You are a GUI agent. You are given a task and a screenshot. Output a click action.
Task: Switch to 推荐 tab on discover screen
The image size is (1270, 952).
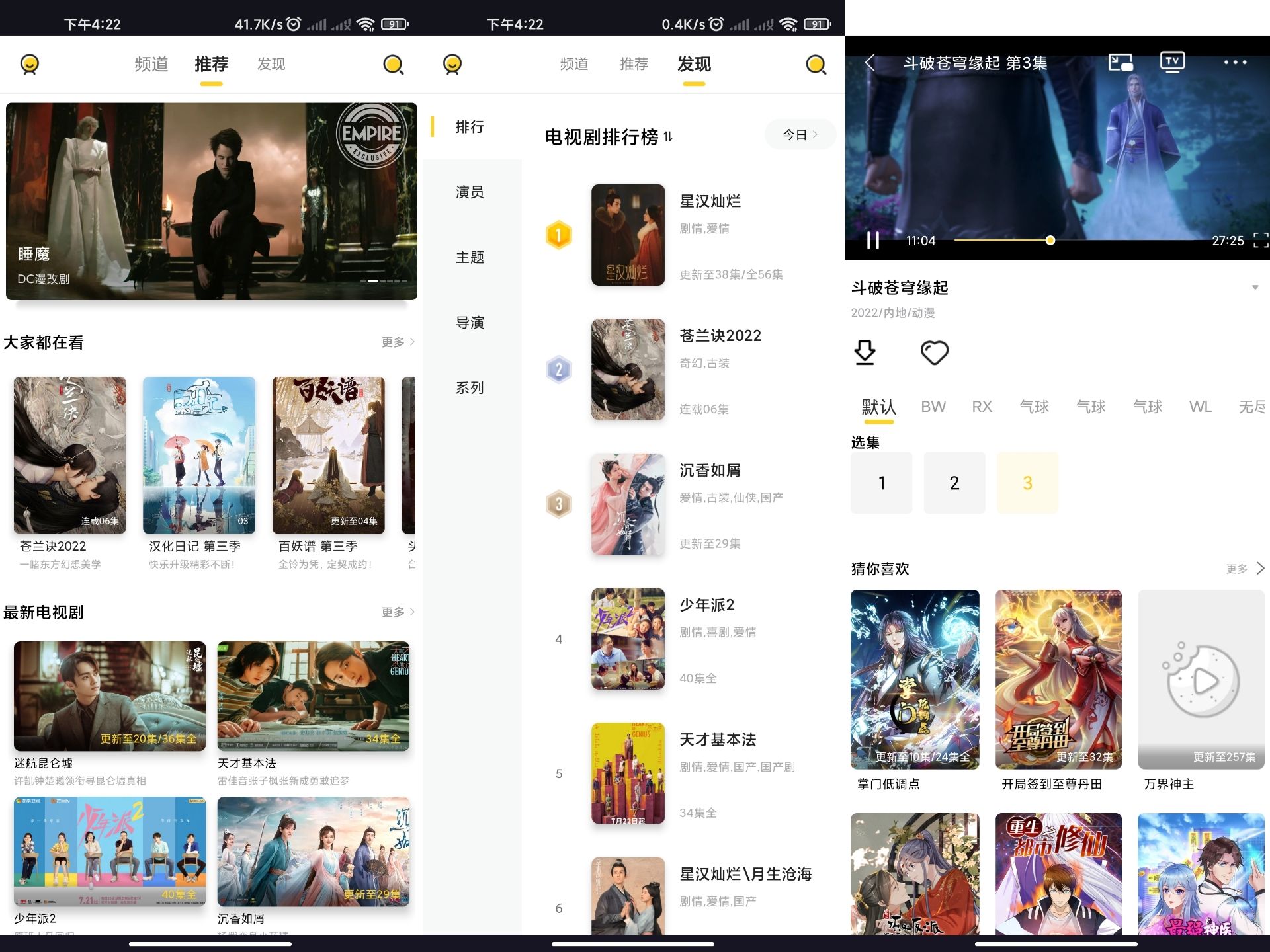tap(634, 64)
